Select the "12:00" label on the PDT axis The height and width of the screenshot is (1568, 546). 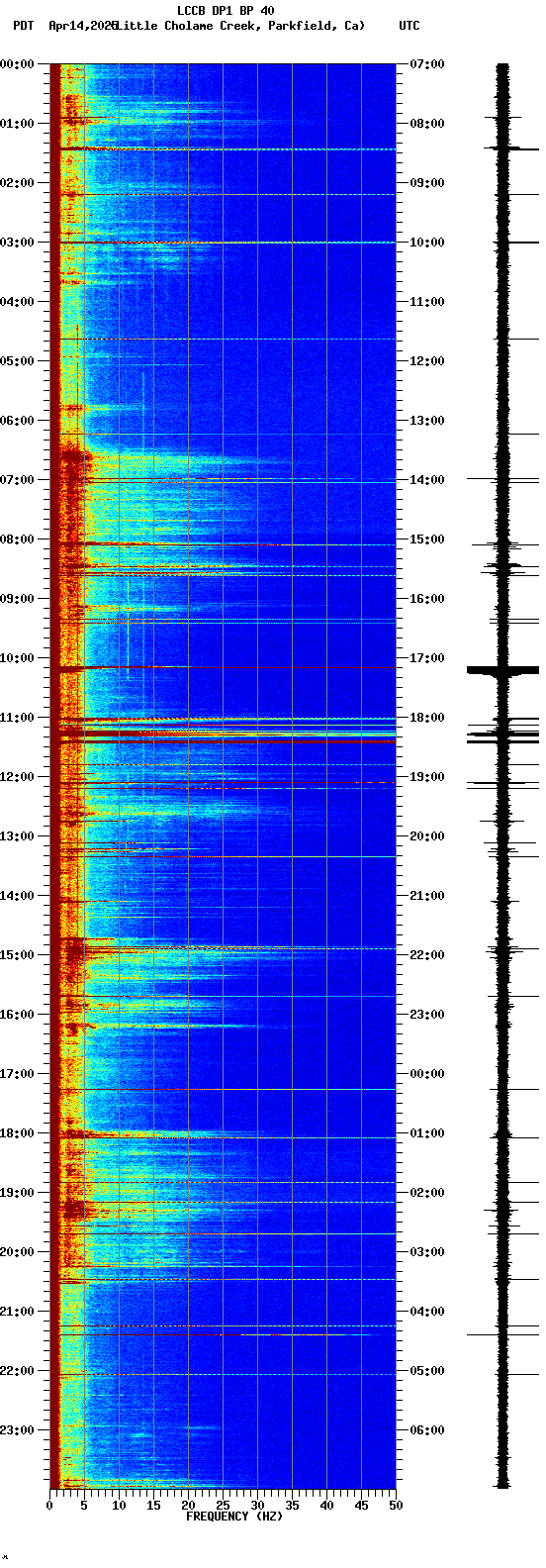coord(17,777)
